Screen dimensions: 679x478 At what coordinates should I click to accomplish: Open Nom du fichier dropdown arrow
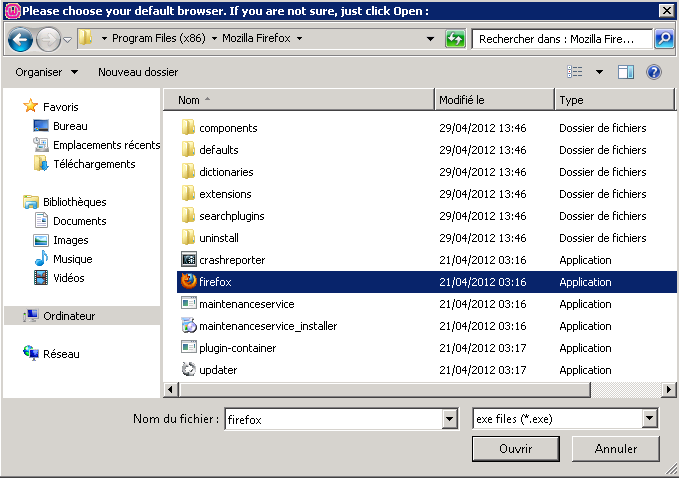449,419
